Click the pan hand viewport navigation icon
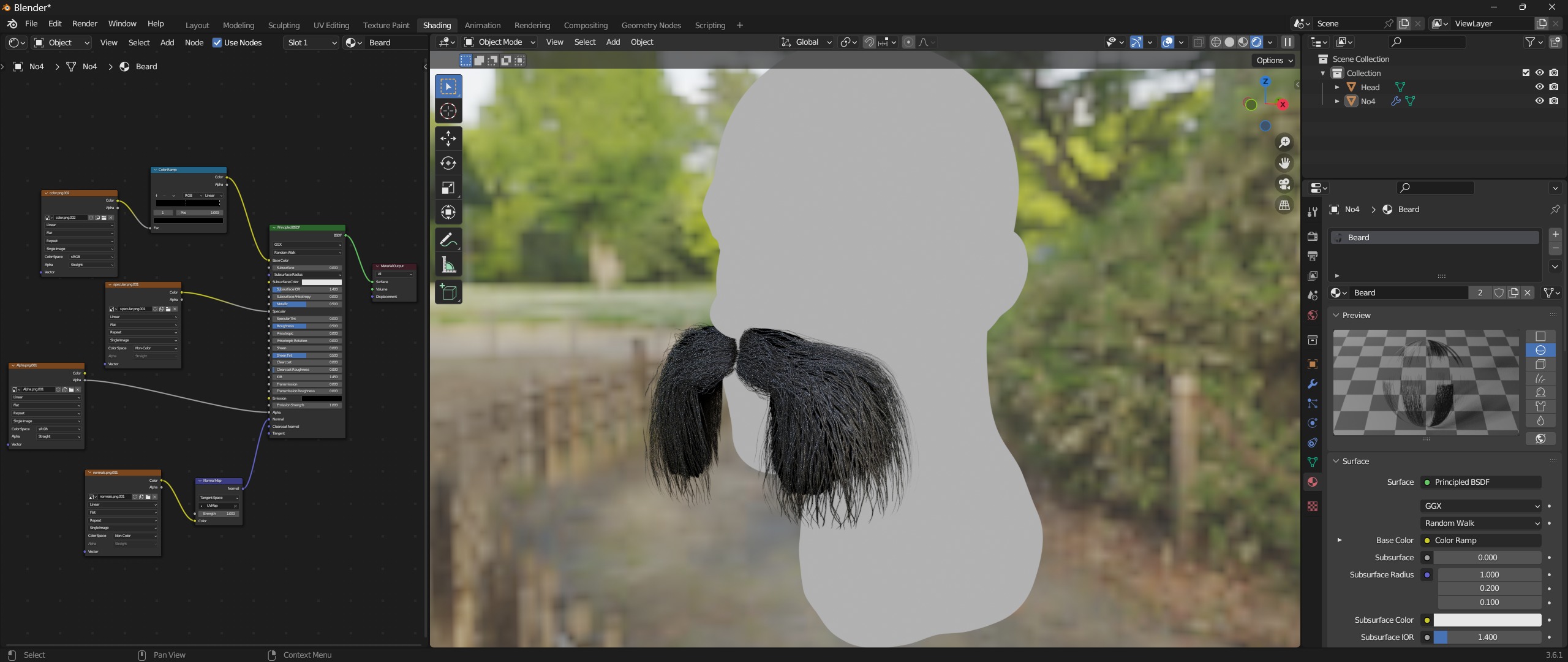1568x662 pixels. (x=1284, y=163)
